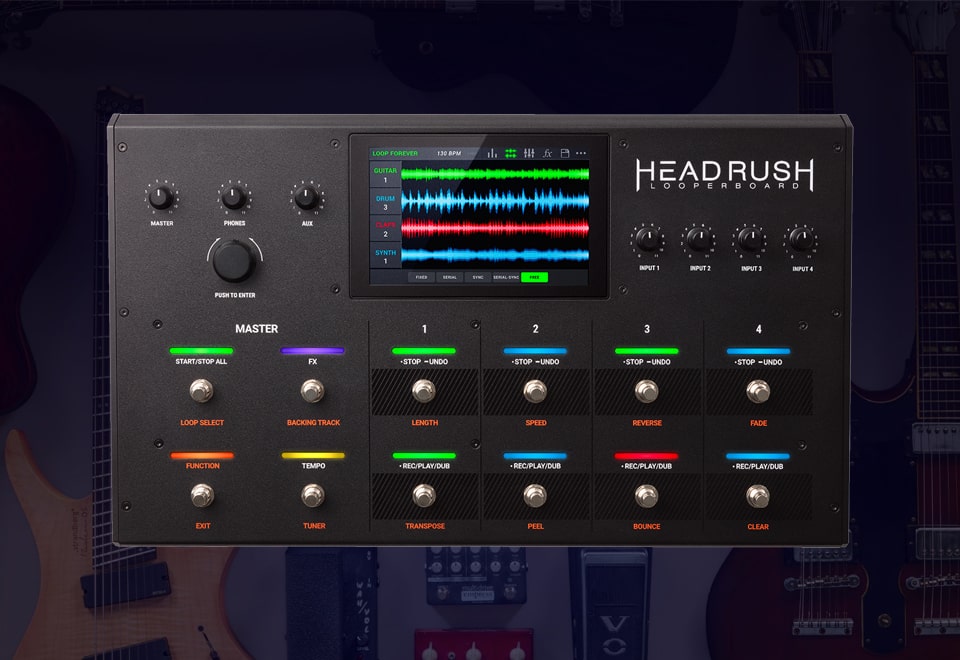Click track 1 REC/PLAY/DUB footswitch

pos(424,495)
